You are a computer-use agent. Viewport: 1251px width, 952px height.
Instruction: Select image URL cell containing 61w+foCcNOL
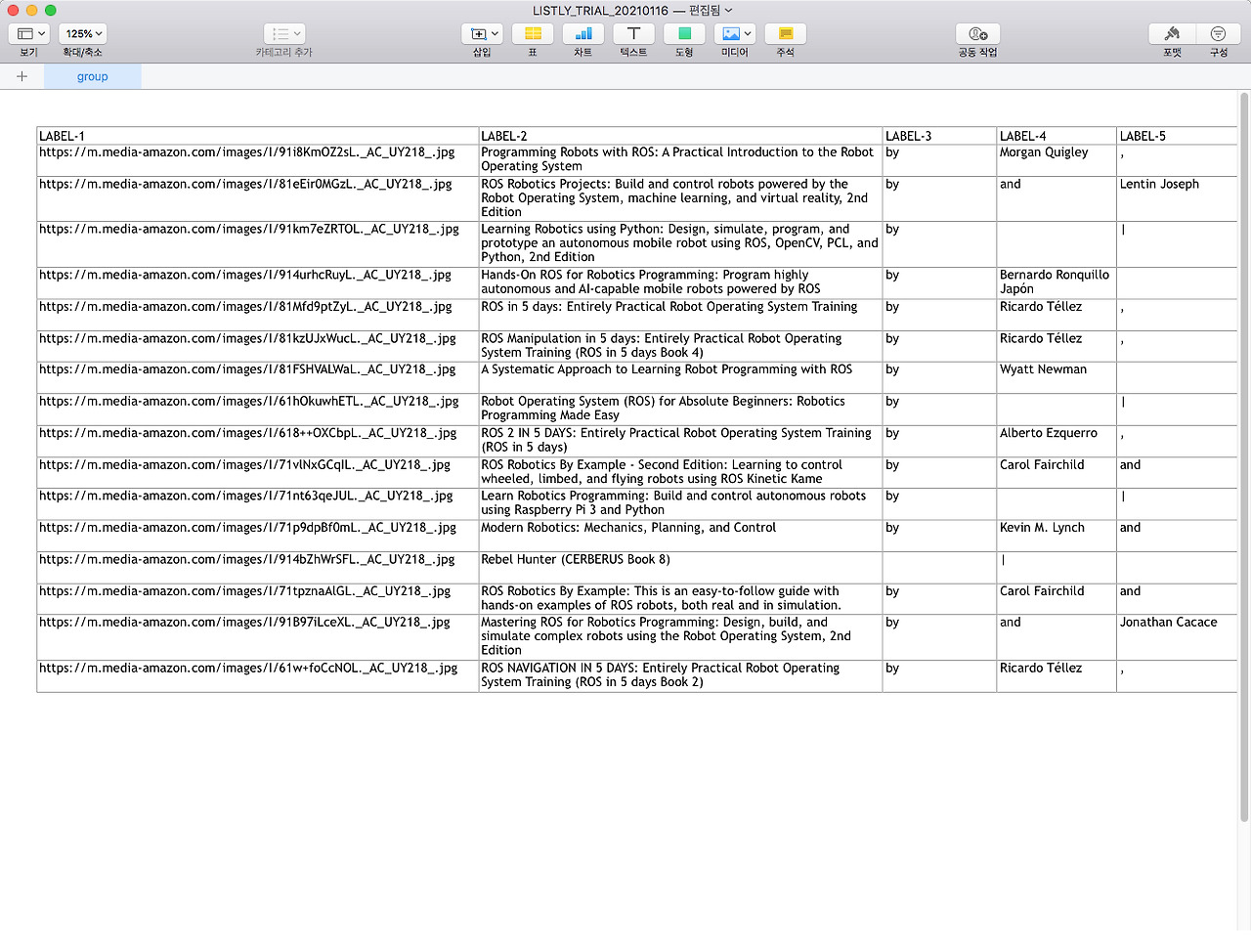click(258, 675)
